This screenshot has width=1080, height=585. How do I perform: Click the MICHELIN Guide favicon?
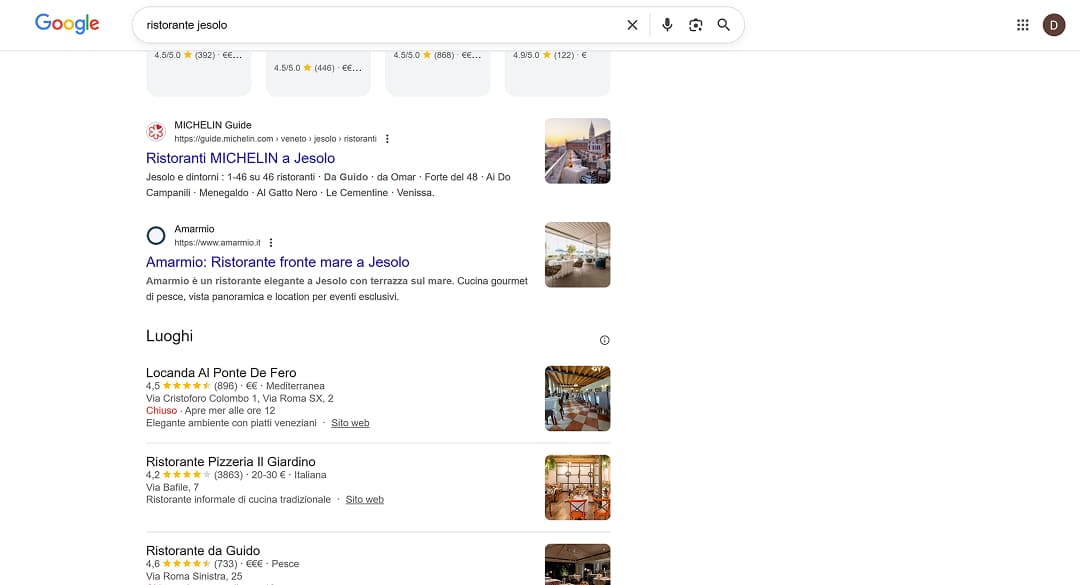pos(156,131)
